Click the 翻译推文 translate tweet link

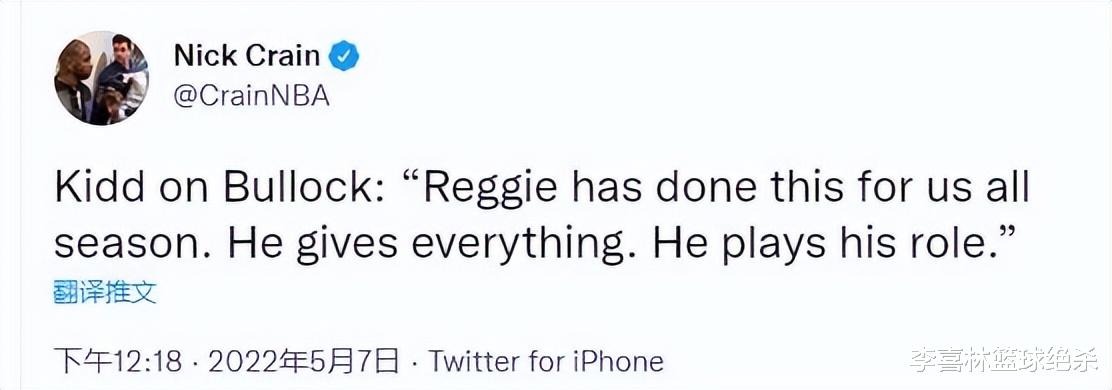click(x=105, y=292)
